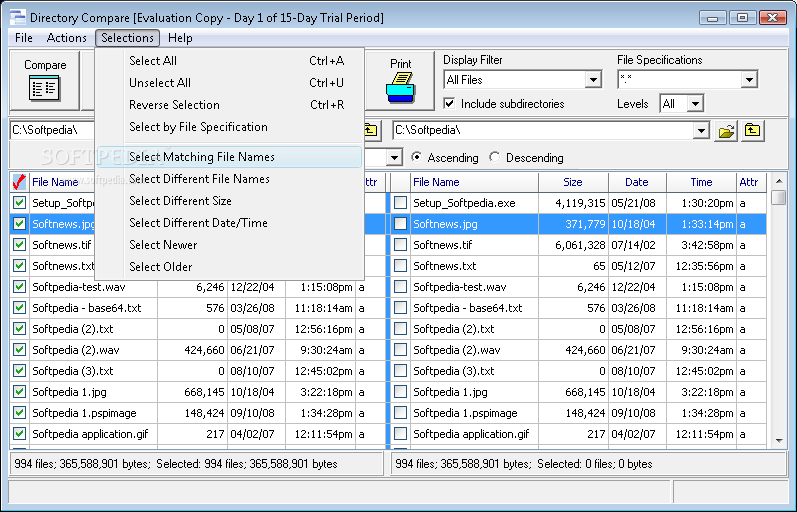Click size 6,061,328 in right pane
The height and width of the screenshot is (512, 797).
tap(580, 245)
